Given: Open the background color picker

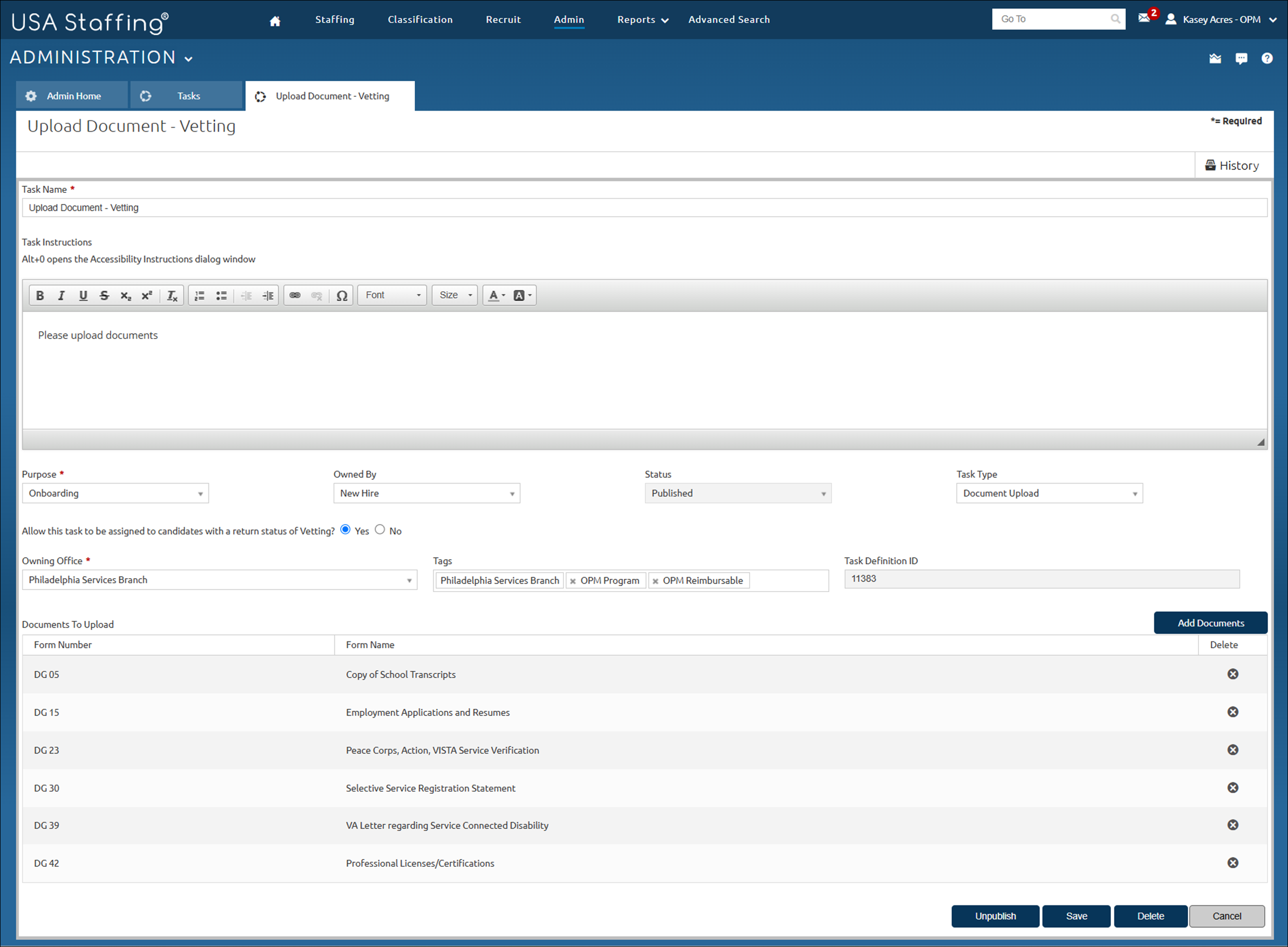Looking at the screenshot, I should click(x=522, y=295).
